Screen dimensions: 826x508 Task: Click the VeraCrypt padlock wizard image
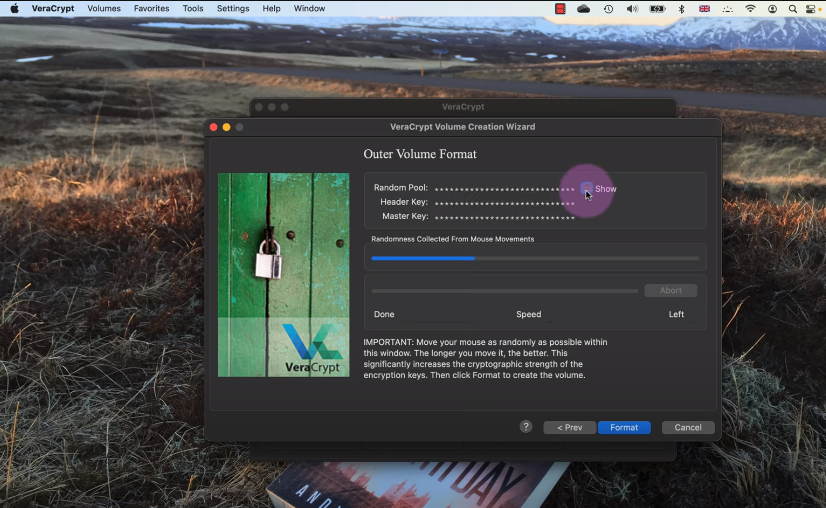point(283,275)
